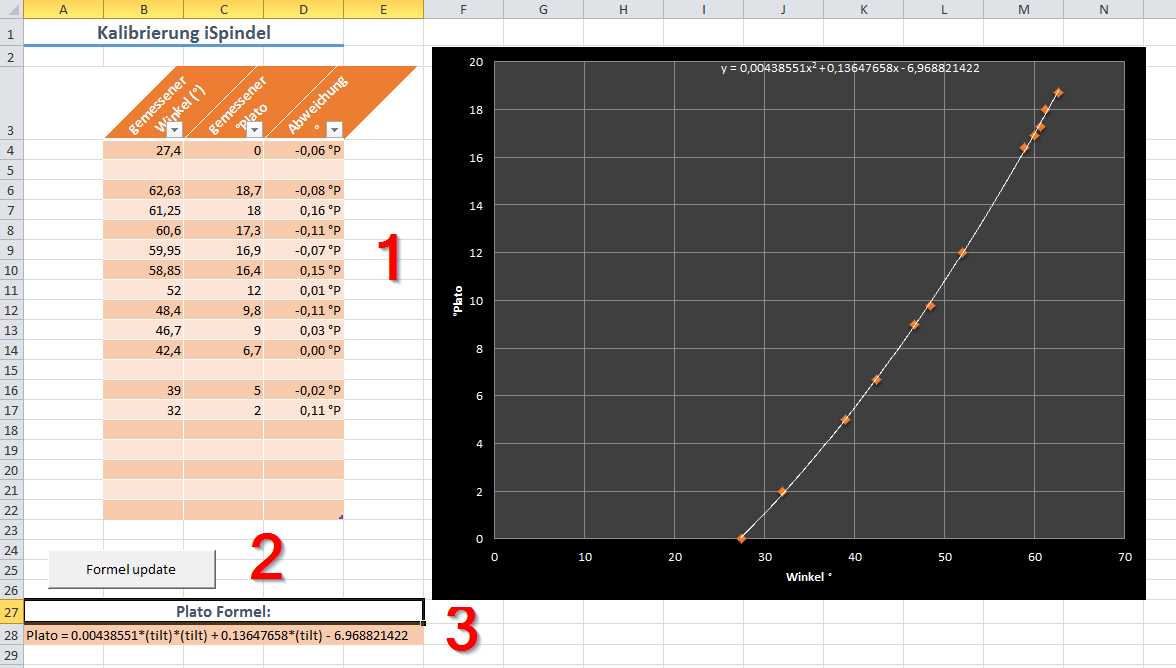Click table resize handle at row 22 corner

341,517
